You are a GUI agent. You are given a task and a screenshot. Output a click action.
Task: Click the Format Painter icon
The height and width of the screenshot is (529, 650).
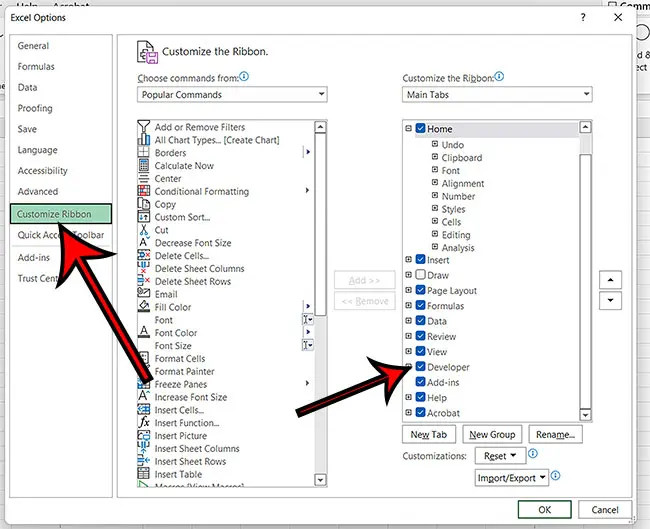[145, 371]
